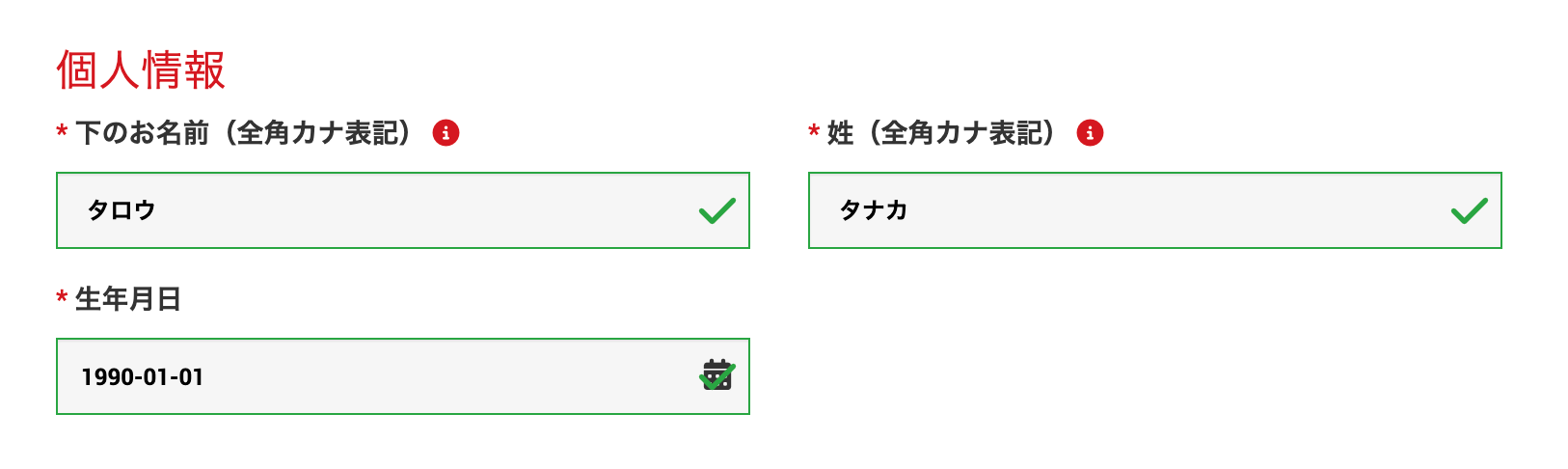Click the 個人情報 section heading
This screenshot has width=1568, height=469.
coord(141,69)
